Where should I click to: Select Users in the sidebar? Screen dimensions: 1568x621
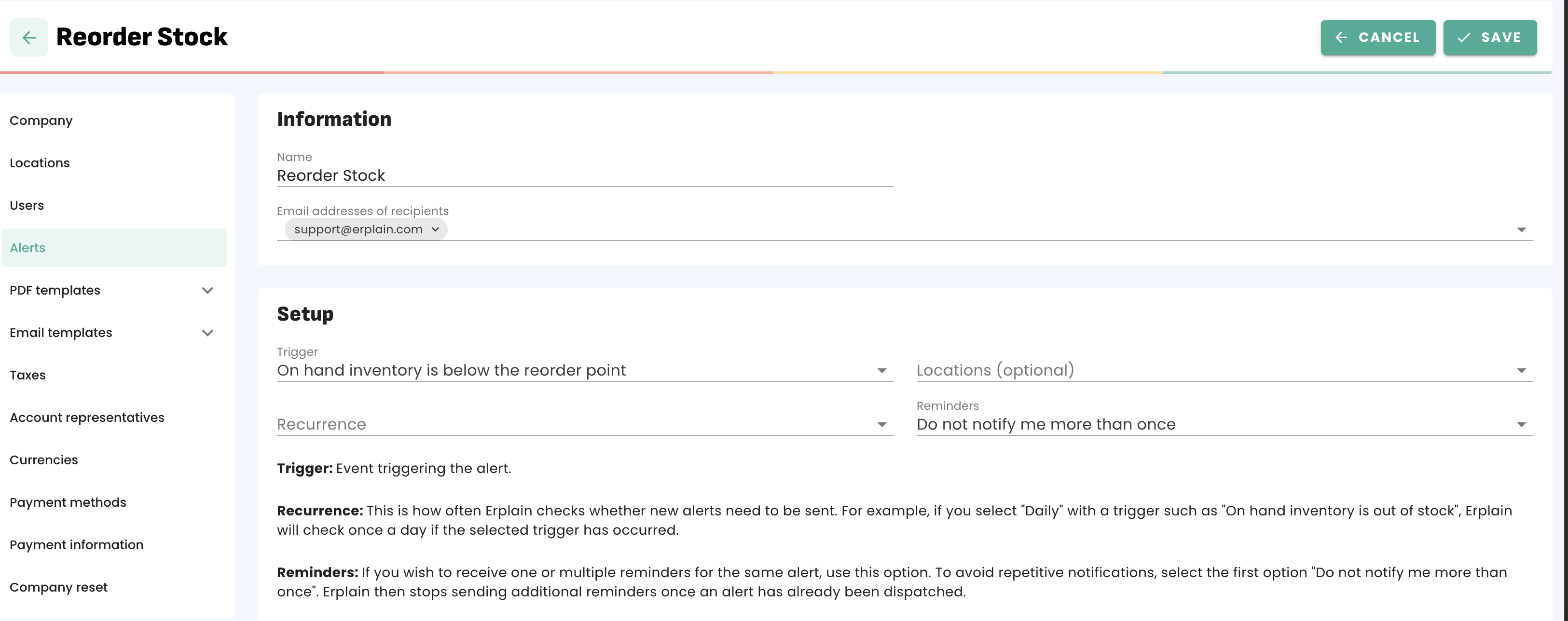pos(27,205)
